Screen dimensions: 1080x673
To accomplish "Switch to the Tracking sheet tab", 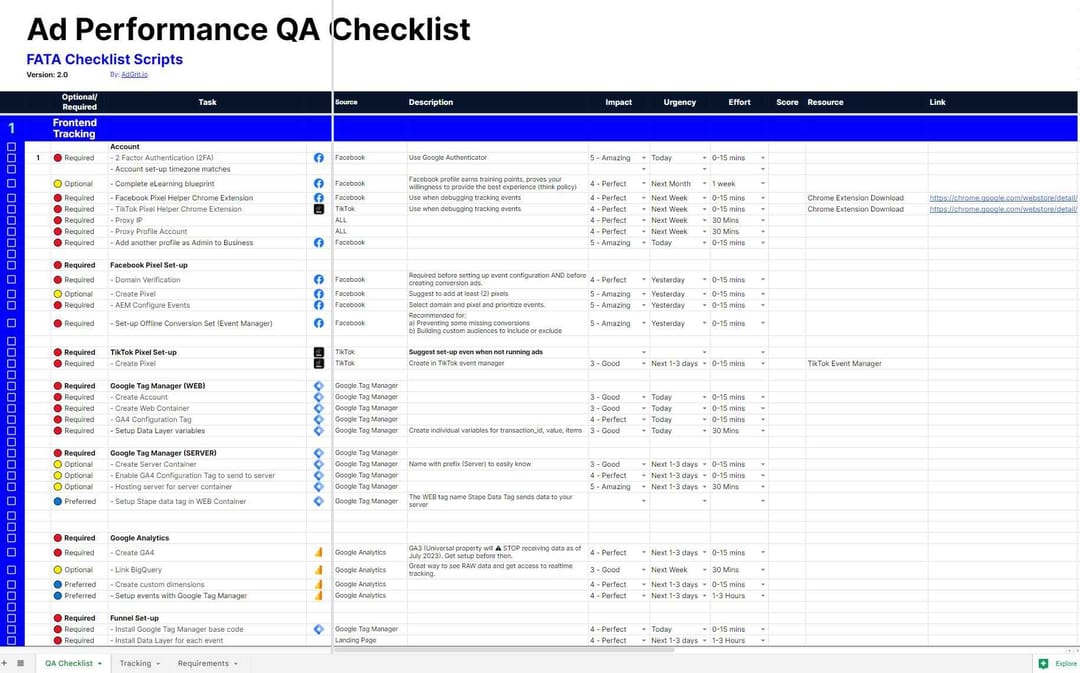I will 135,663.
